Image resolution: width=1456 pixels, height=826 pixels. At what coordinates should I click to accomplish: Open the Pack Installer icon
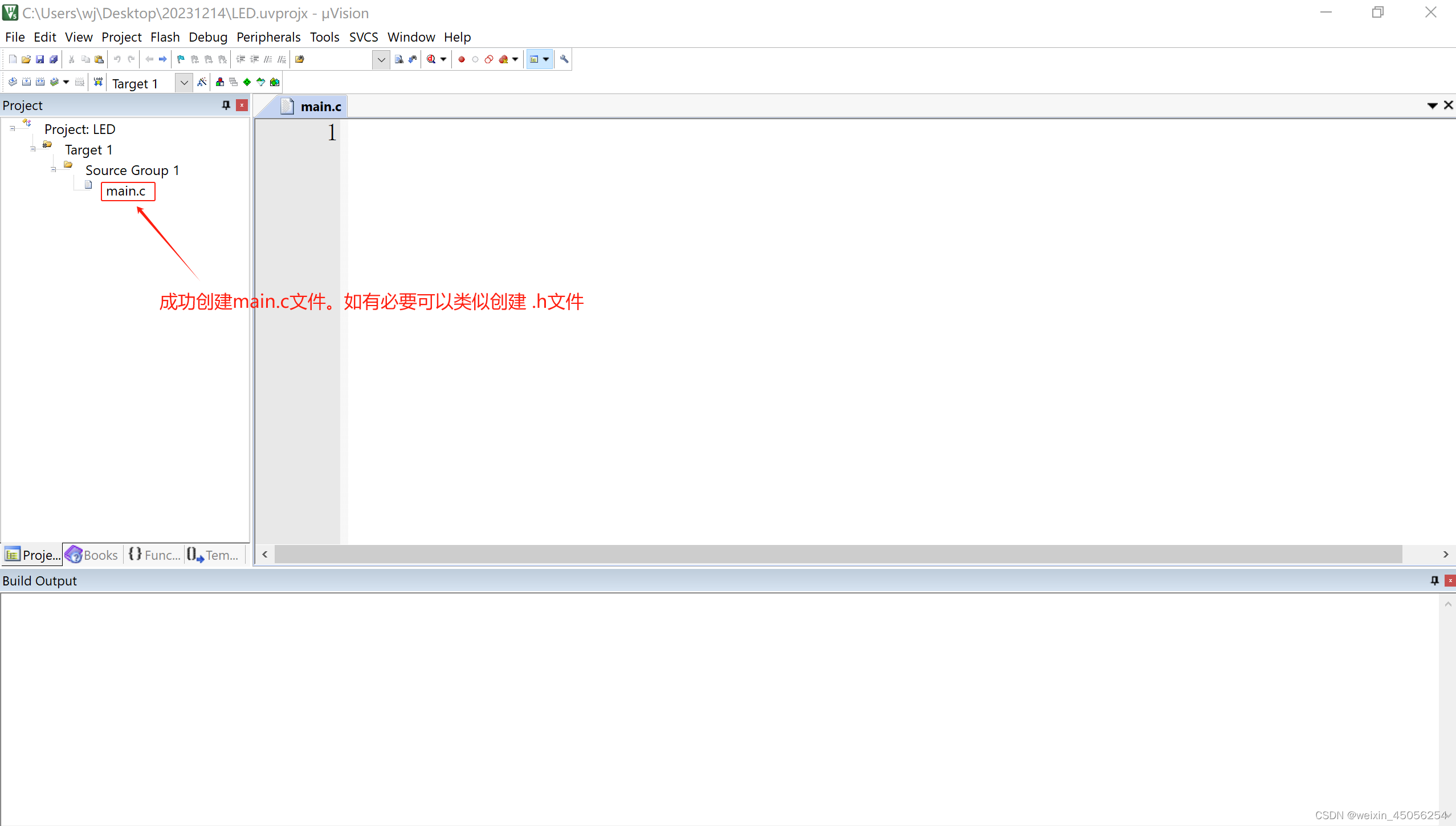pyautogui.click(x=275, y=82)
